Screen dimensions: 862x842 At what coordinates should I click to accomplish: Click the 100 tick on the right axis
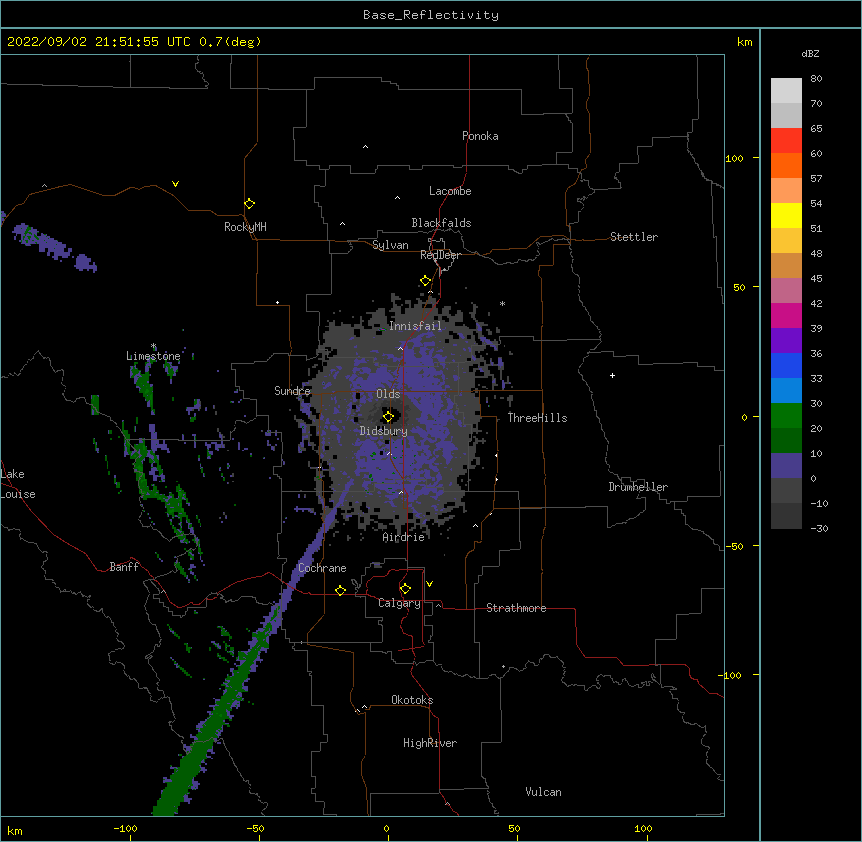[x=734, y=158]
